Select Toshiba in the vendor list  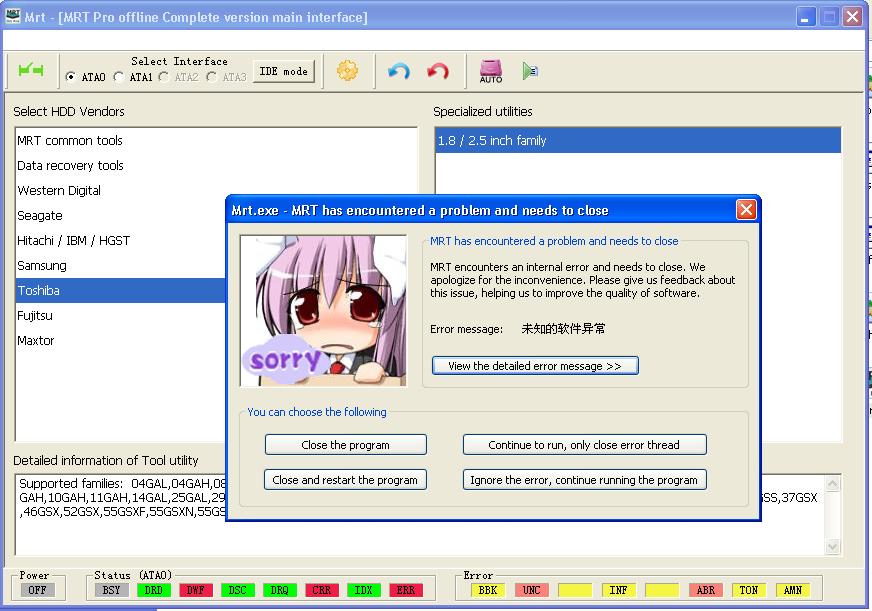[121, 291]
